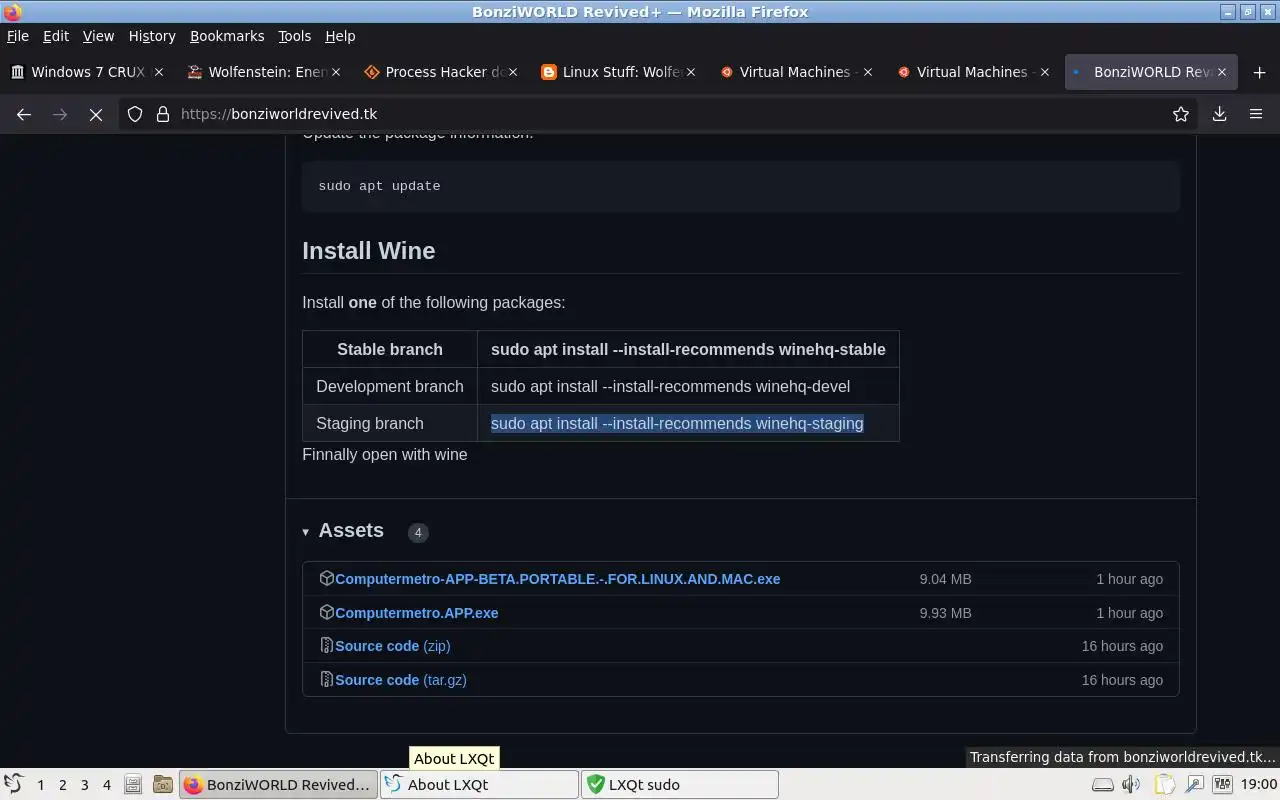Switch to the Windows 7 CRUX tab
Viewport: 1280px width, 800px height.
point(88,72)
